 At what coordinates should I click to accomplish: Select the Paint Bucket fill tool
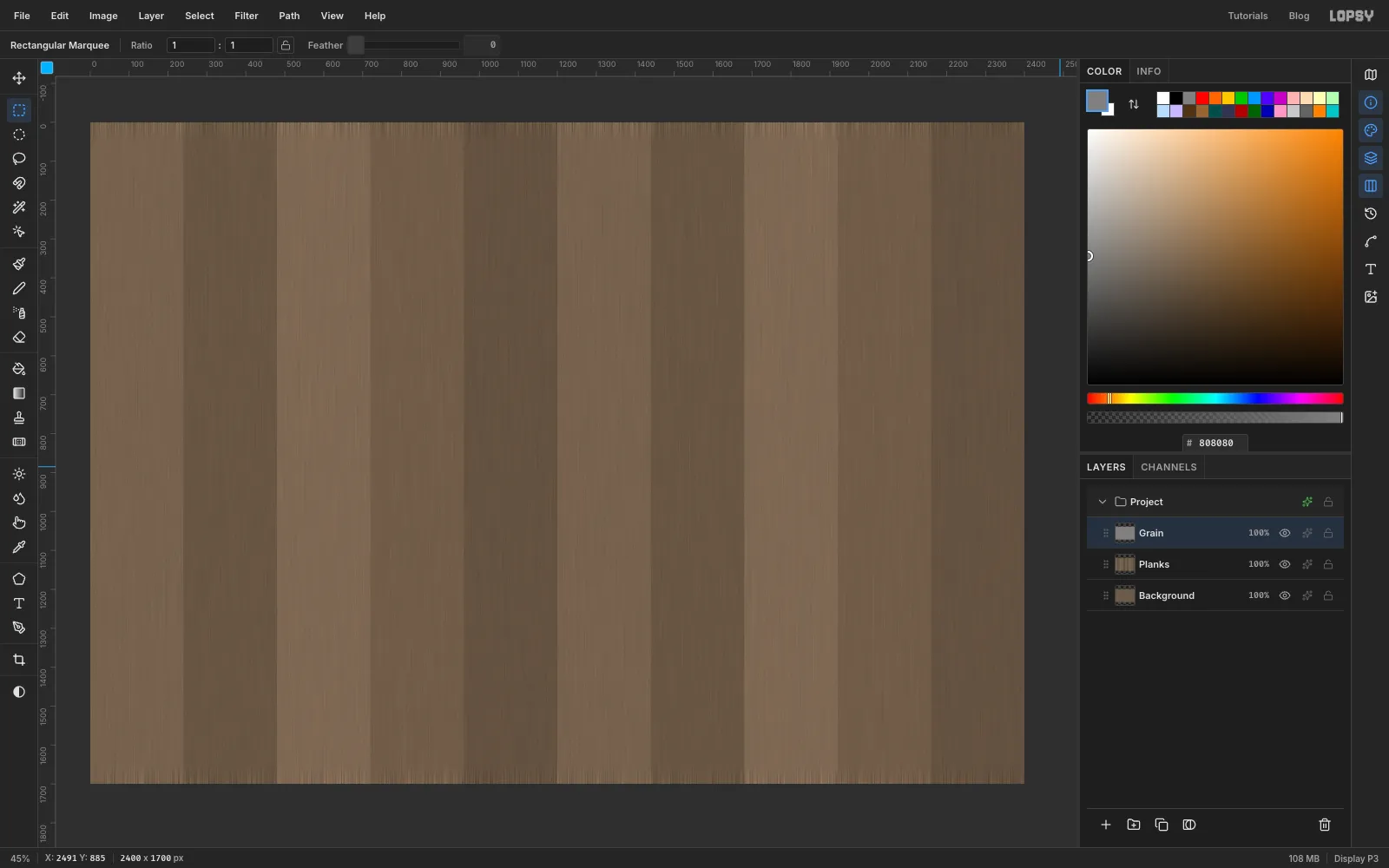(x=19, y=369)
